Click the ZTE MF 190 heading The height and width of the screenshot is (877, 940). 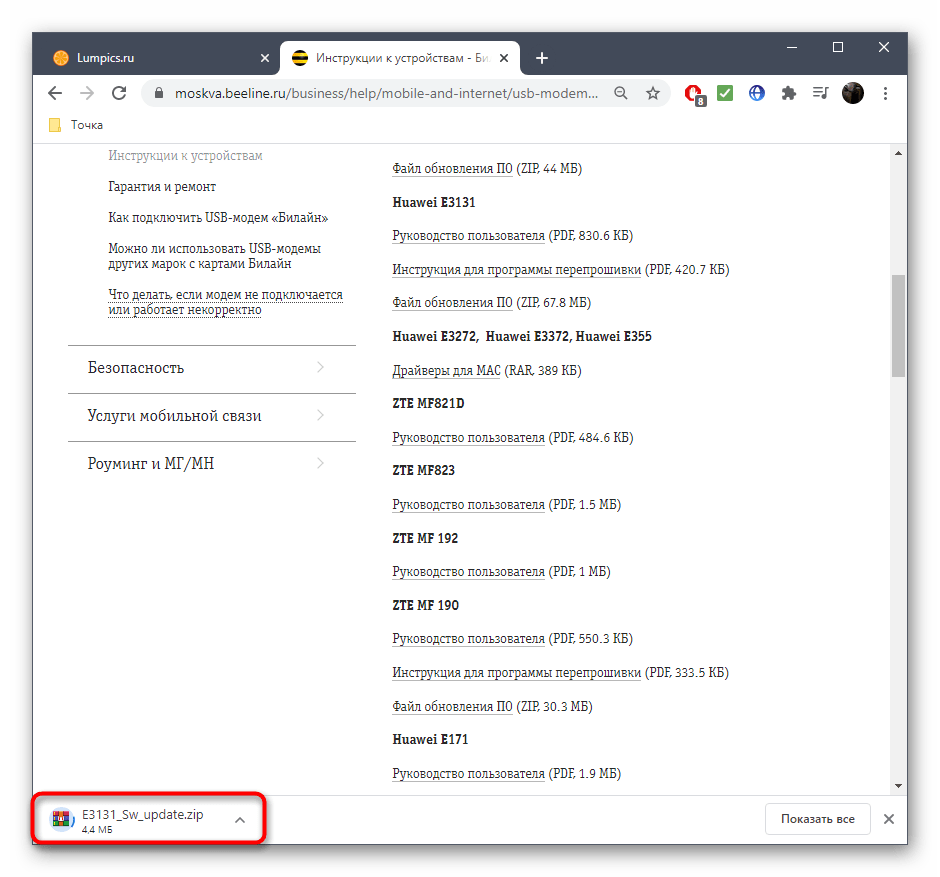pos(425,605)
